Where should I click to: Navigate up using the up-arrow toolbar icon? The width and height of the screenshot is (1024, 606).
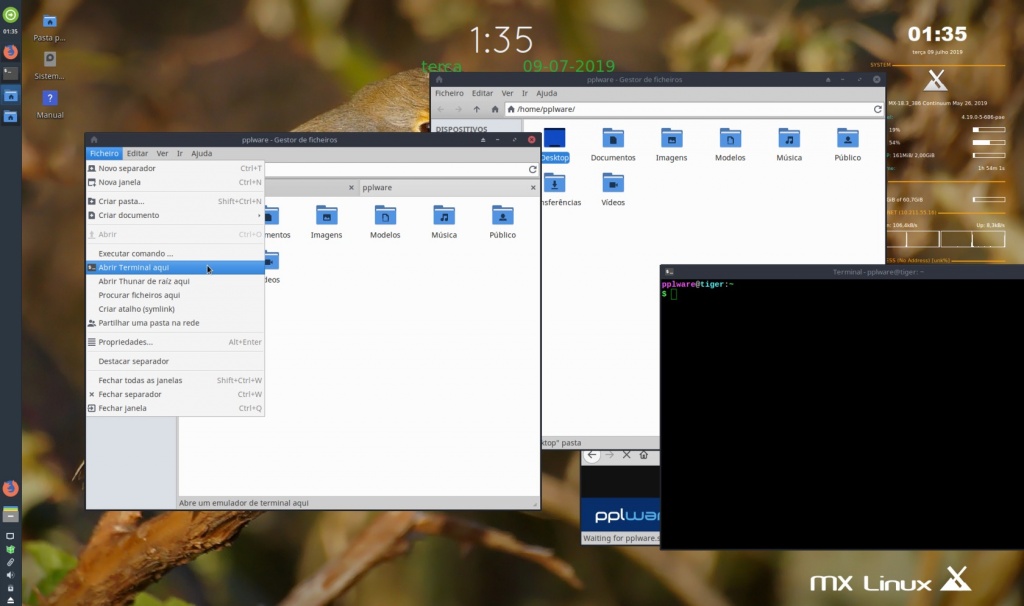476,110
